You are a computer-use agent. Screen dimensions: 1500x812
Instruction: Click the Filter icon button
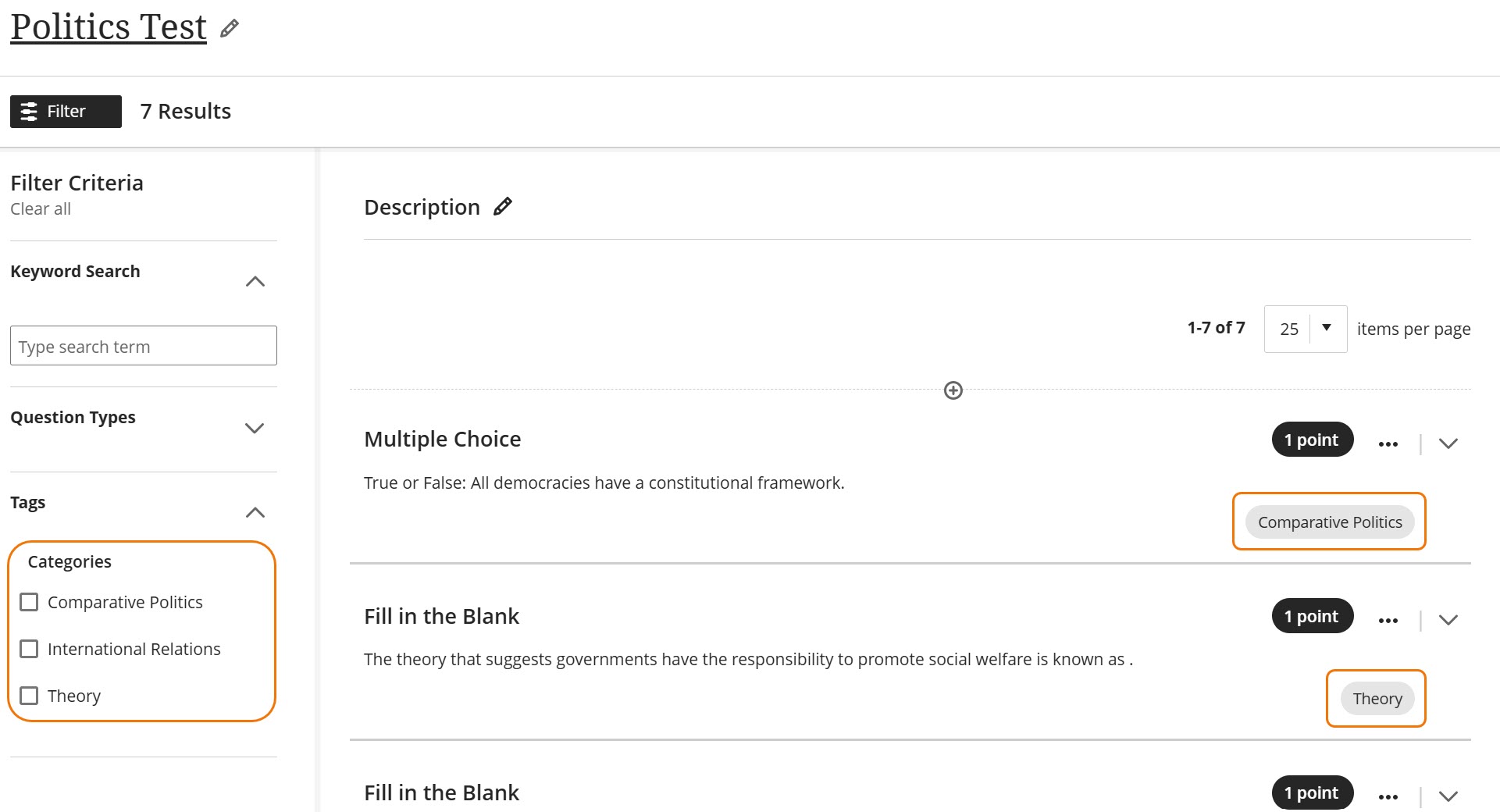(x=65, y=111)
